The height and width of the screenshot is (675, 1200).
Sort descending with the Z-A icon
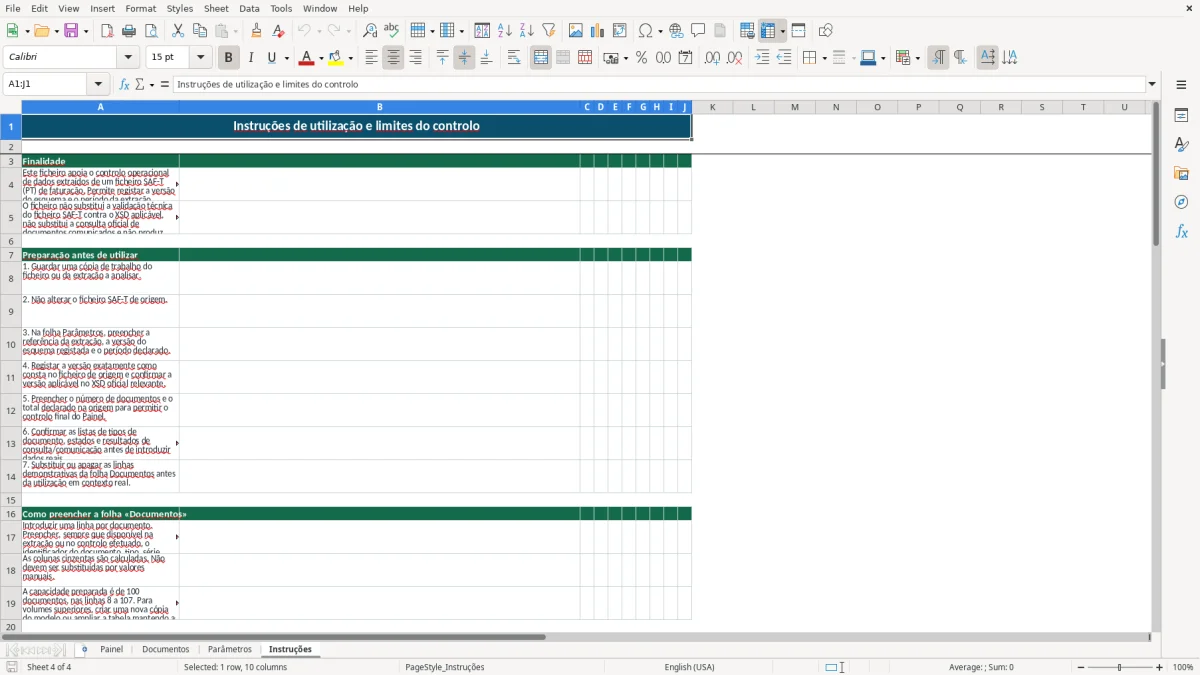point(526,31)
